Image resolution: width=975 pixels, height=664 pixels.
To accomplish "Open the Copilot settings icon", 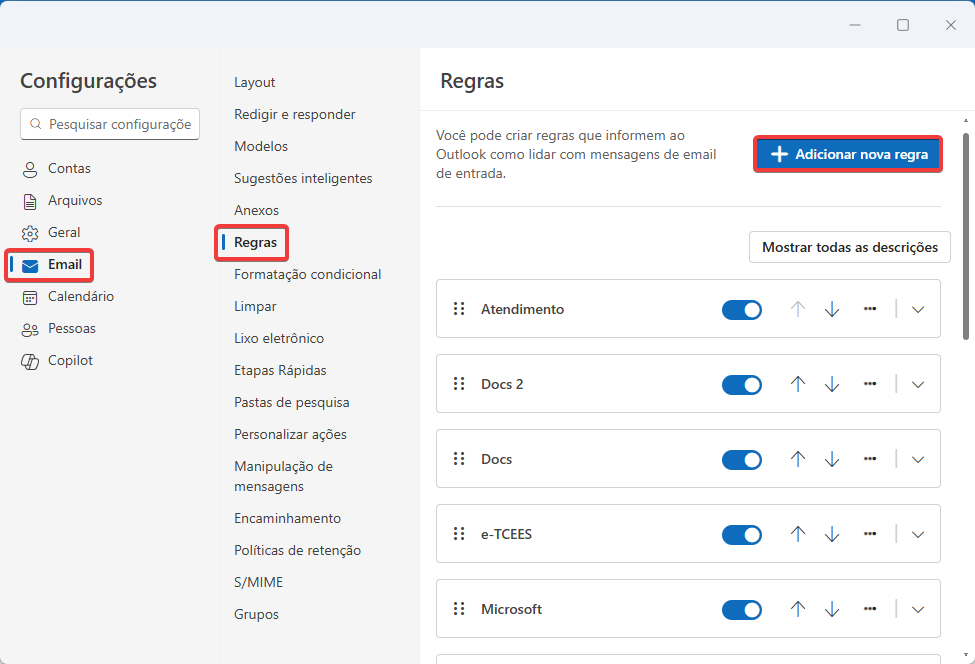I will [30, 361].
